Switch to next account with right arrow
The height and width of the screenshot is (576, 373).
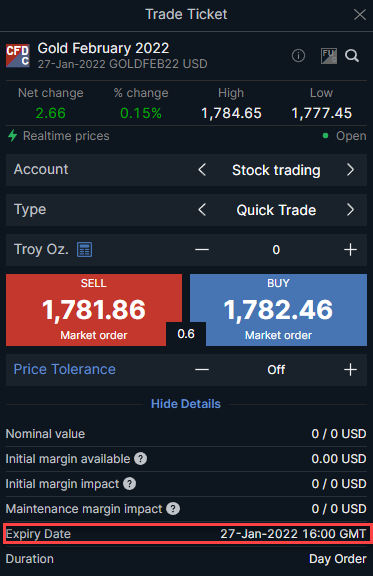(x=350, y=170)
